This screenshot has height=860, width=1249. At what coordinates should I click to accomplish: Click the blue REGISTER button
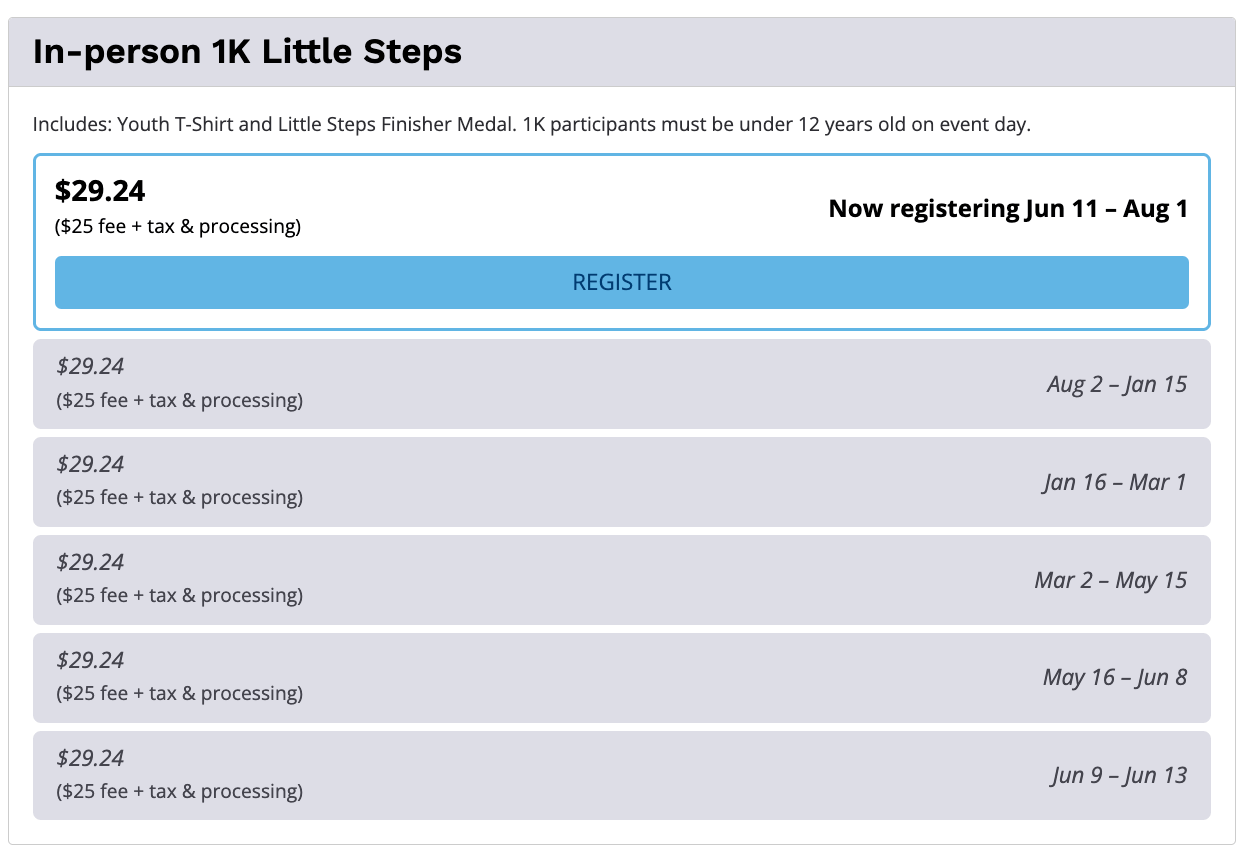point(621,282)
